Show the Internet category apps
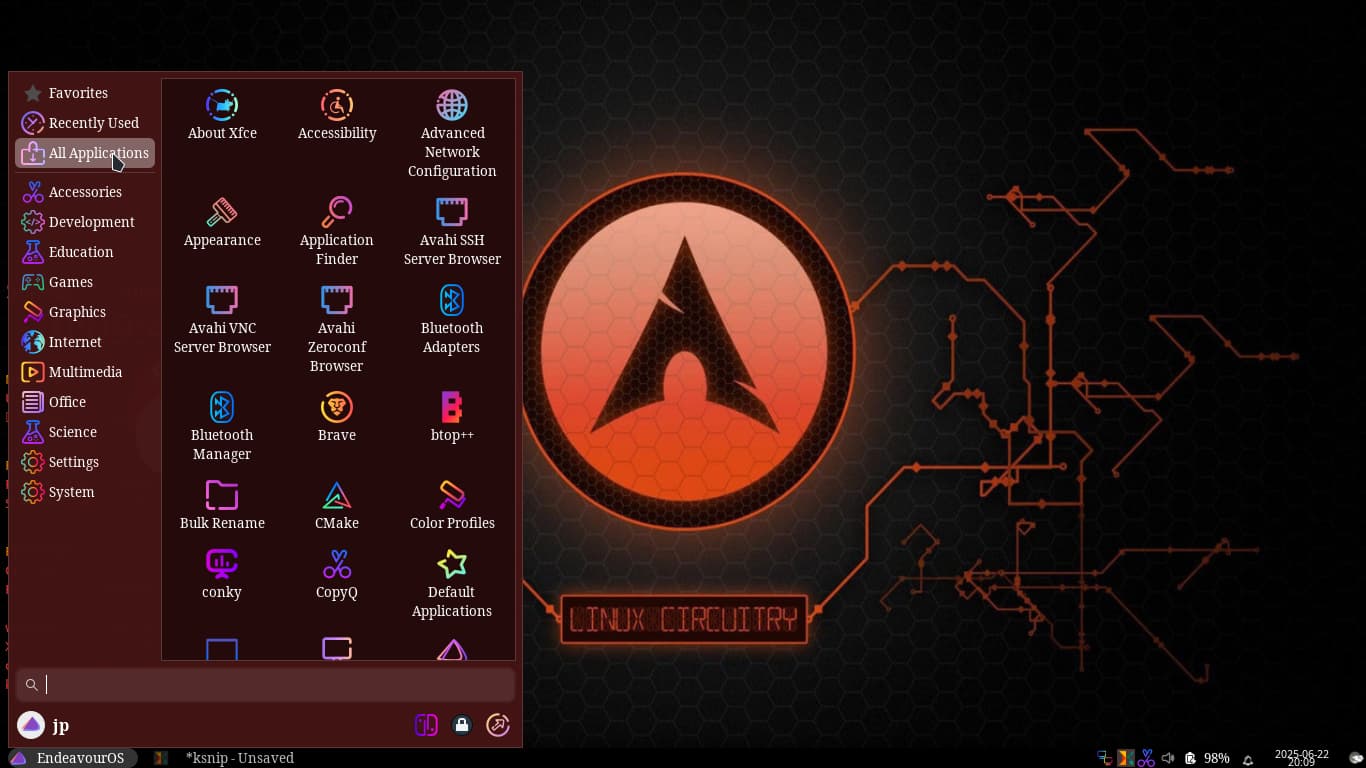The width and height of the screenshot is (1366, 768). click(x=75, y=342)
